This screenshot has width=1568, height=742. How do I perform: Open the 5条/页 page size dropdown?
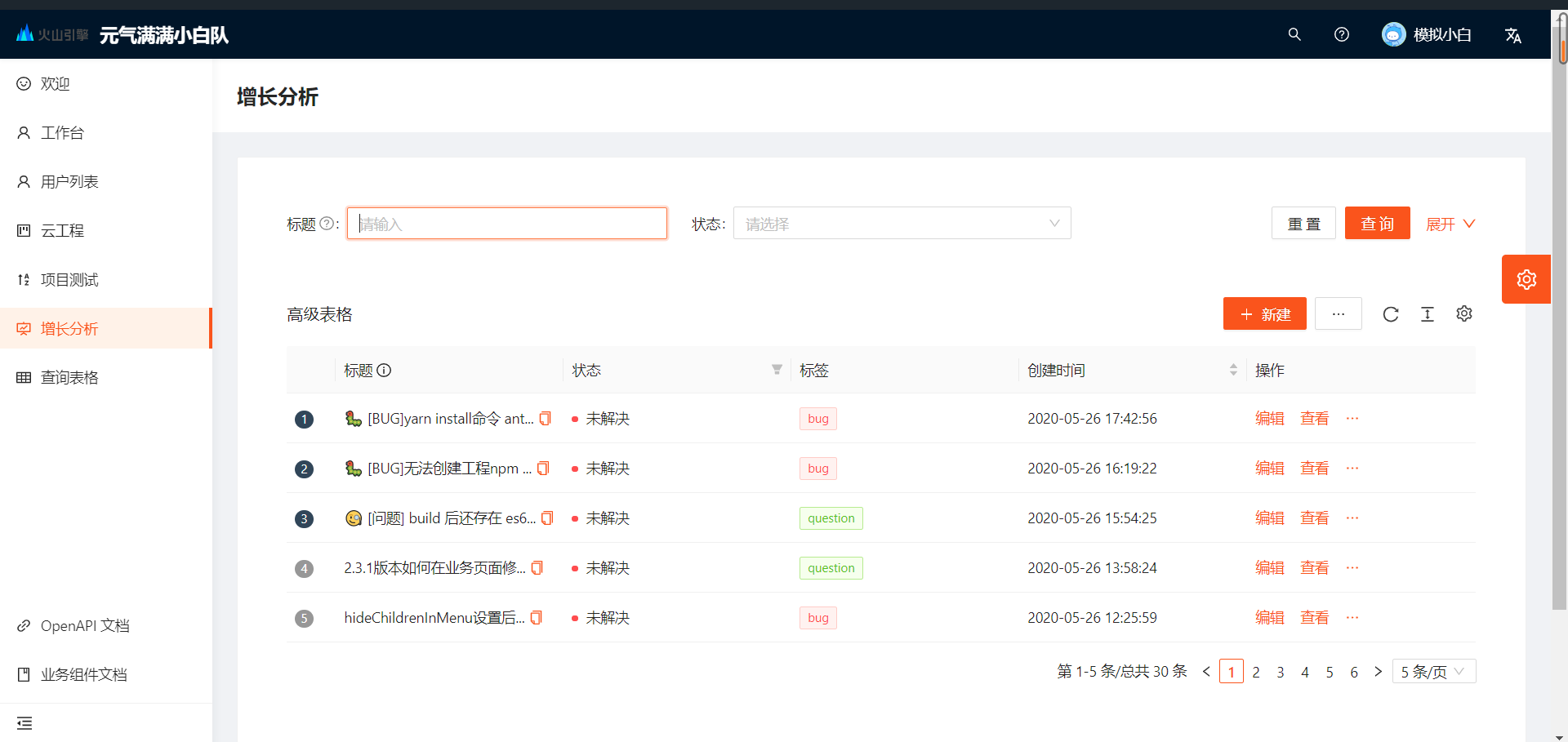coord(1432,671)
